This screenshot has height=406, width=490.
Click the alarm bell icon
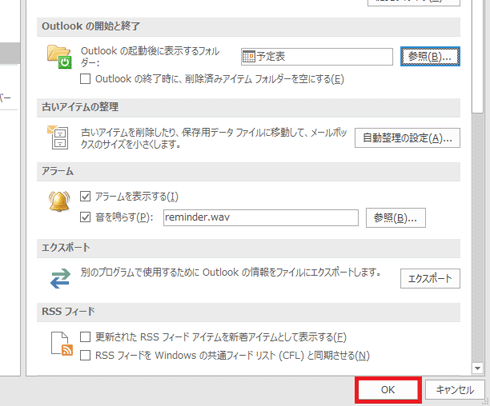coord(59,201)
